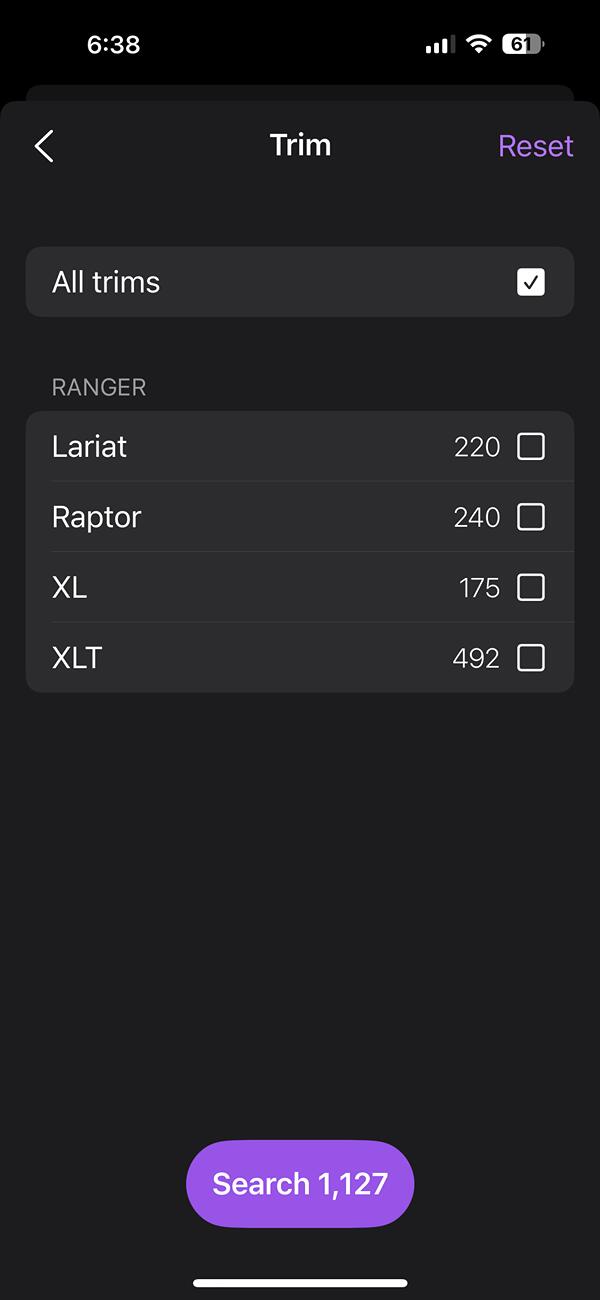Tap the cellular signal bars icon
Viewport: 600px width, 1300px height.
tap(440, 45)
